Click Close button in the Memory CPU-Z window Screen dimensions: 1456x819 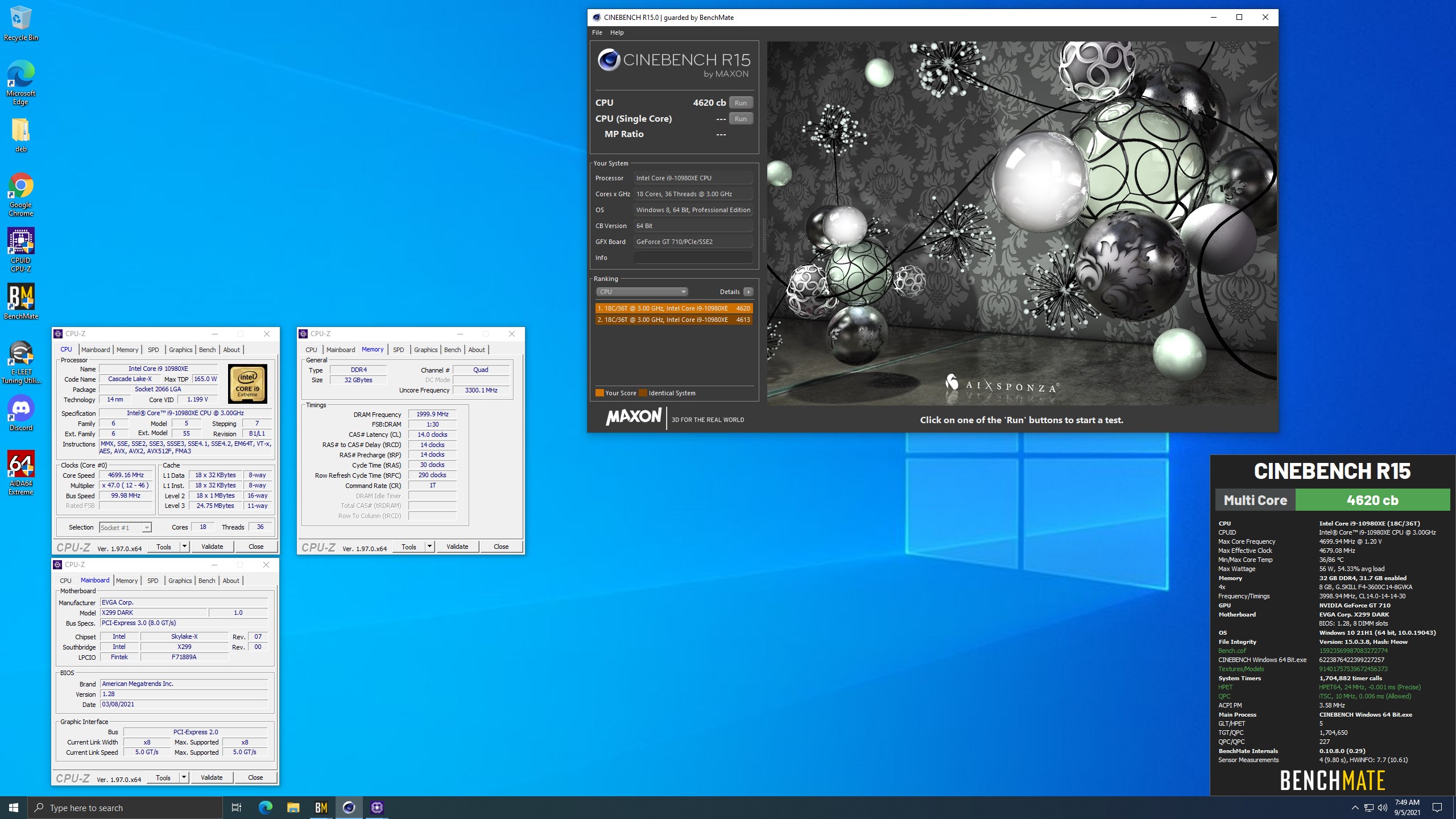pos(501,547)
